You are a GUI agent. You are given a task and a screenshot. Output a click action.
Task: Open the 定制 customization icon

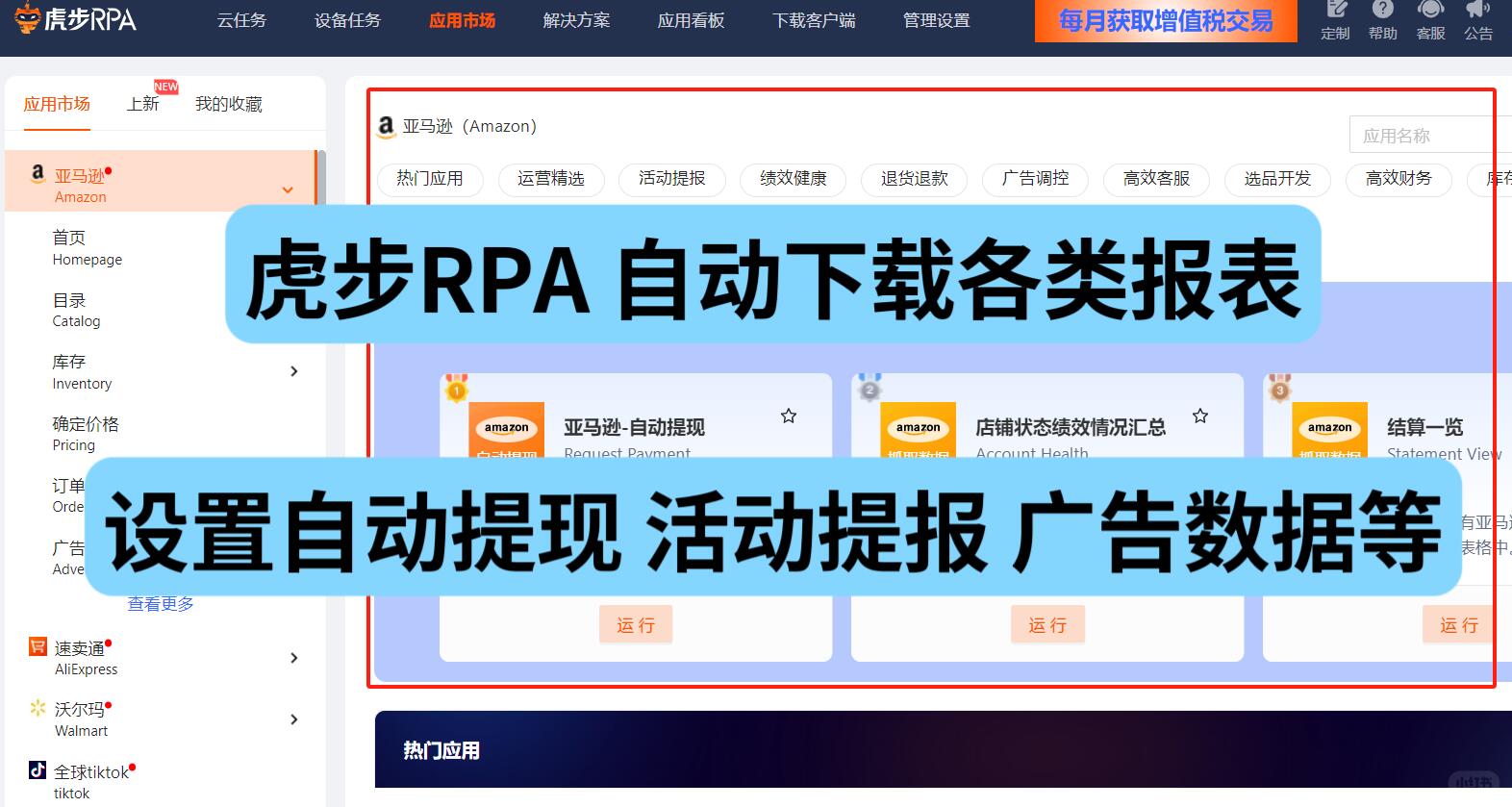(x=1335, y=20)
